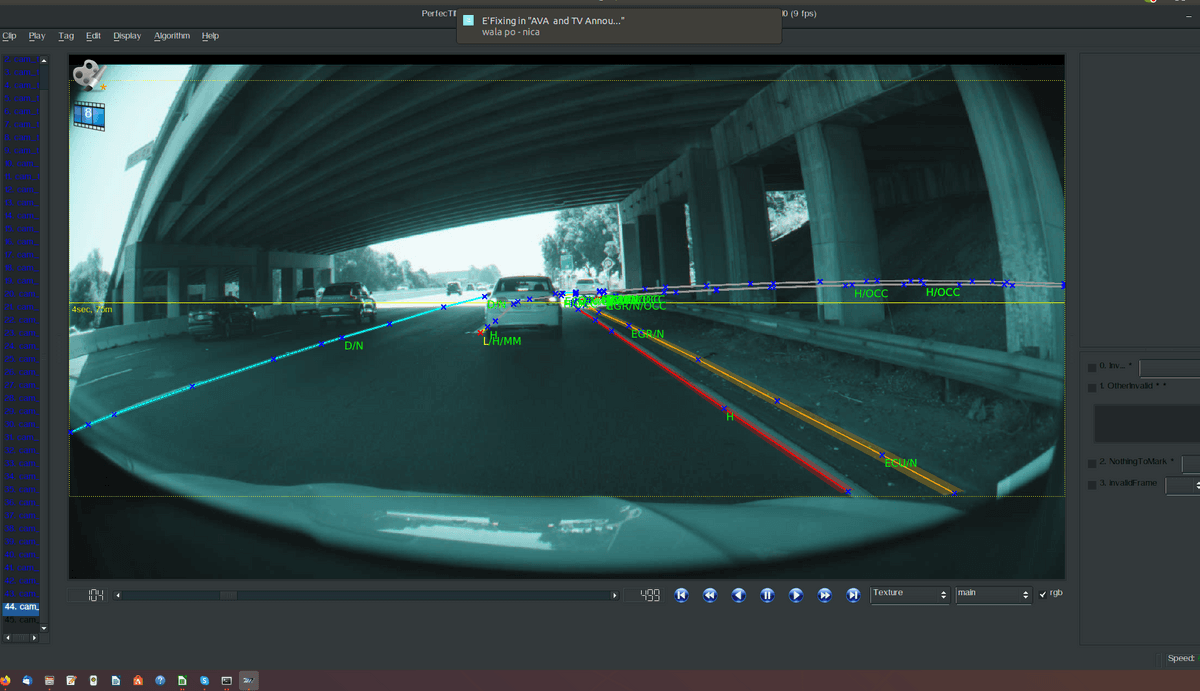Click the clip list scroll-up arrow
Screen dimensions: 1200x691
[x=43, y=60]
